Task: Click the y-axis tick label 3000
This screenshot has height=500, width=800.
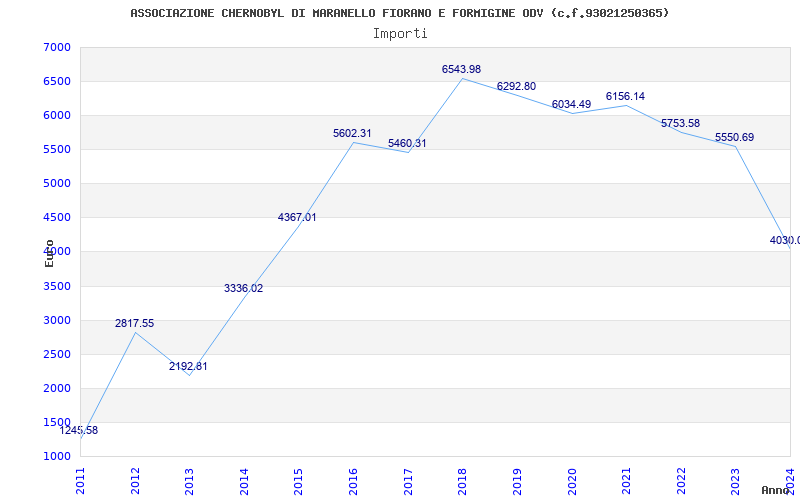Action: [57, 320]
